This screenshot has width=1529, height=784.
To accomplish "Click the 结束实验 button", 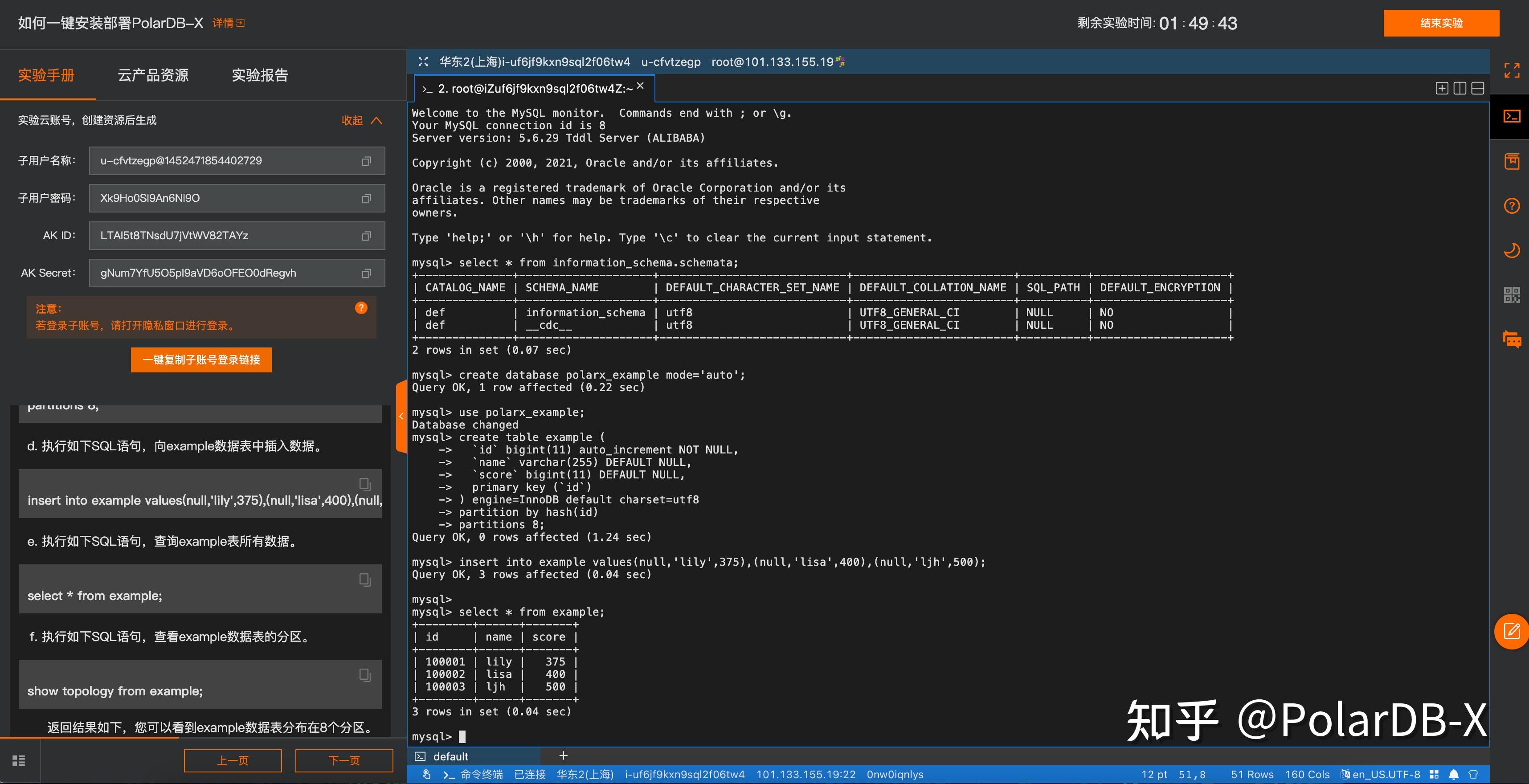I will point(1440,23).
